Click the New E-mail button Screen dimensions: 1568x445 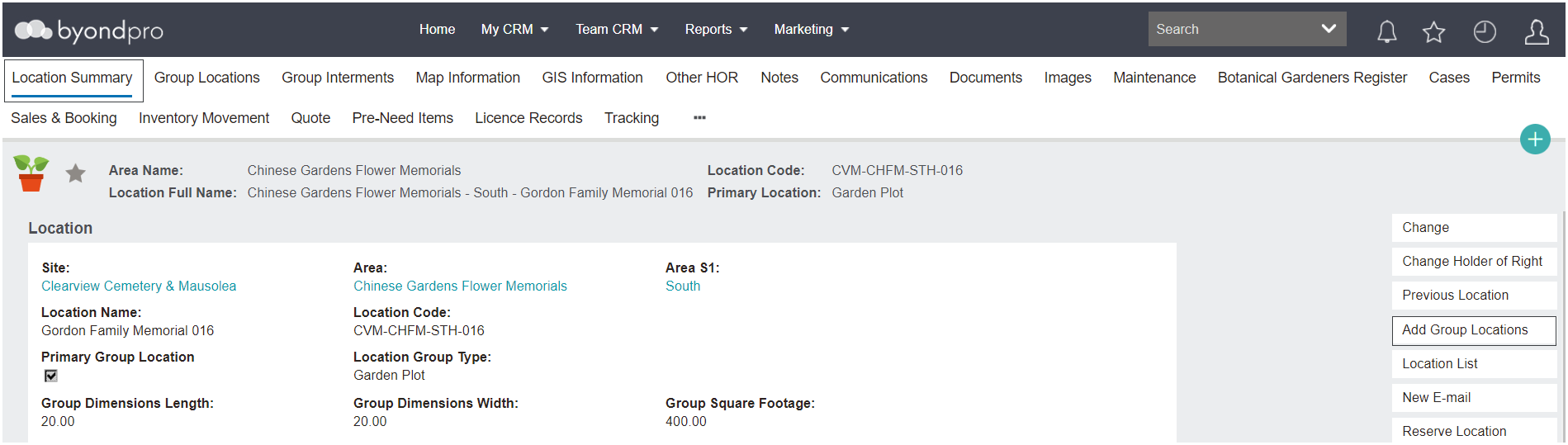pyautogui.click(x=1474, y=398)
